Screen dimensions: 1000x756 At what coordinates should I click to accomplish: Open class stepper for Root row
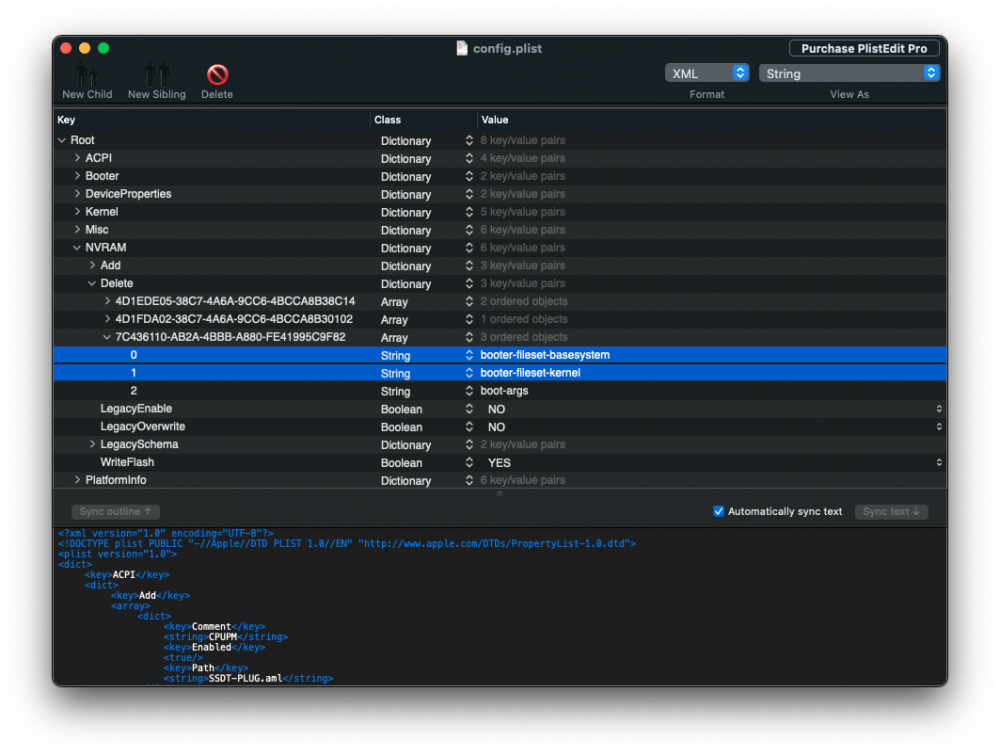tap(469, 140)
